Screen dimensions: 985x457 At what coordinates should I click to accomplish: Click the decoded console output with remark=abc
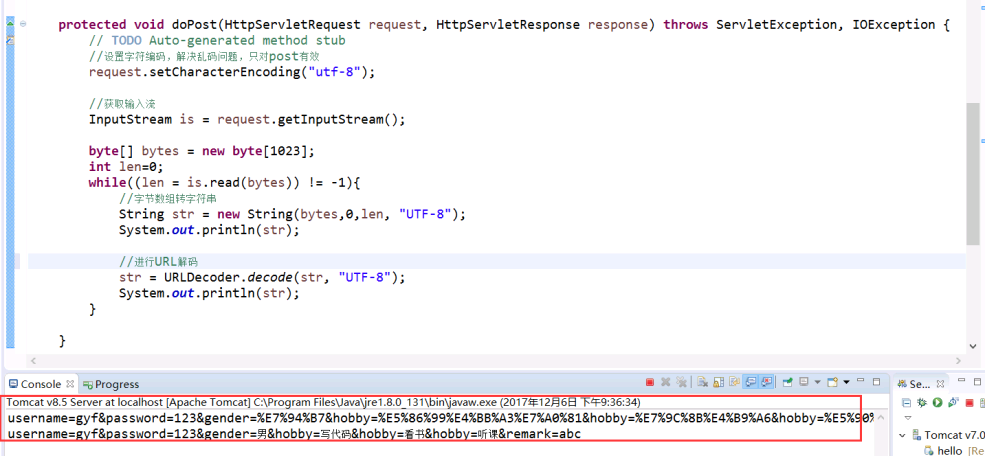pos(294,434)
